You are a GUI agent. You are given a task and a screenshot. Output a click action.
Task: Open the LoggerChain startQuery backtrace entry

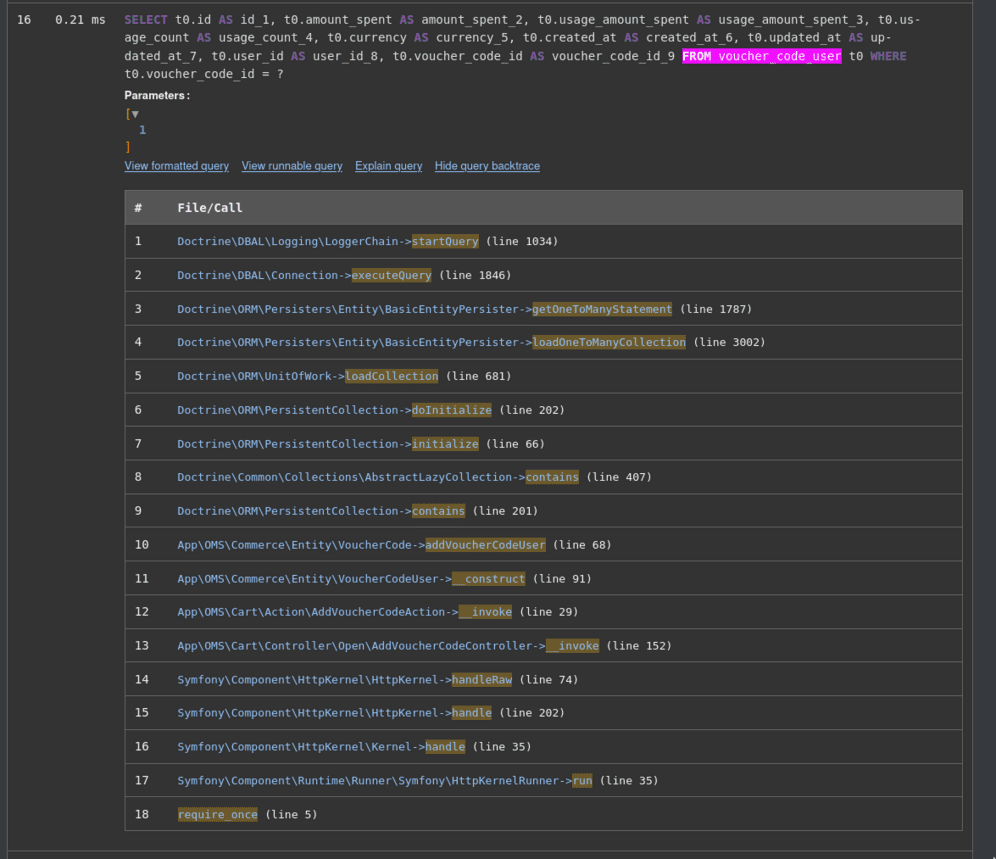(x=327, y=241)
